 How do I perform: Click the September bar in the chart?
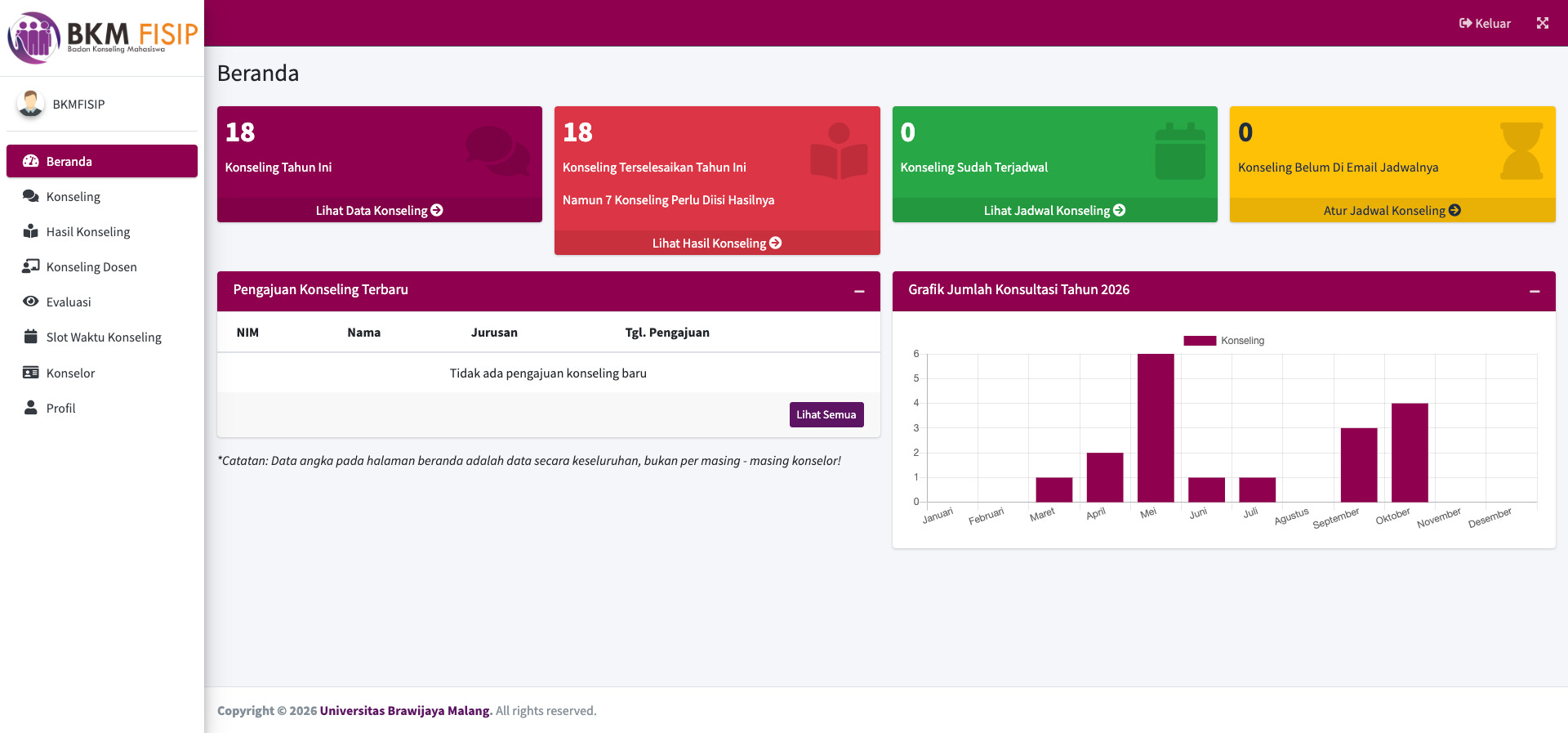click(1359, 464)
